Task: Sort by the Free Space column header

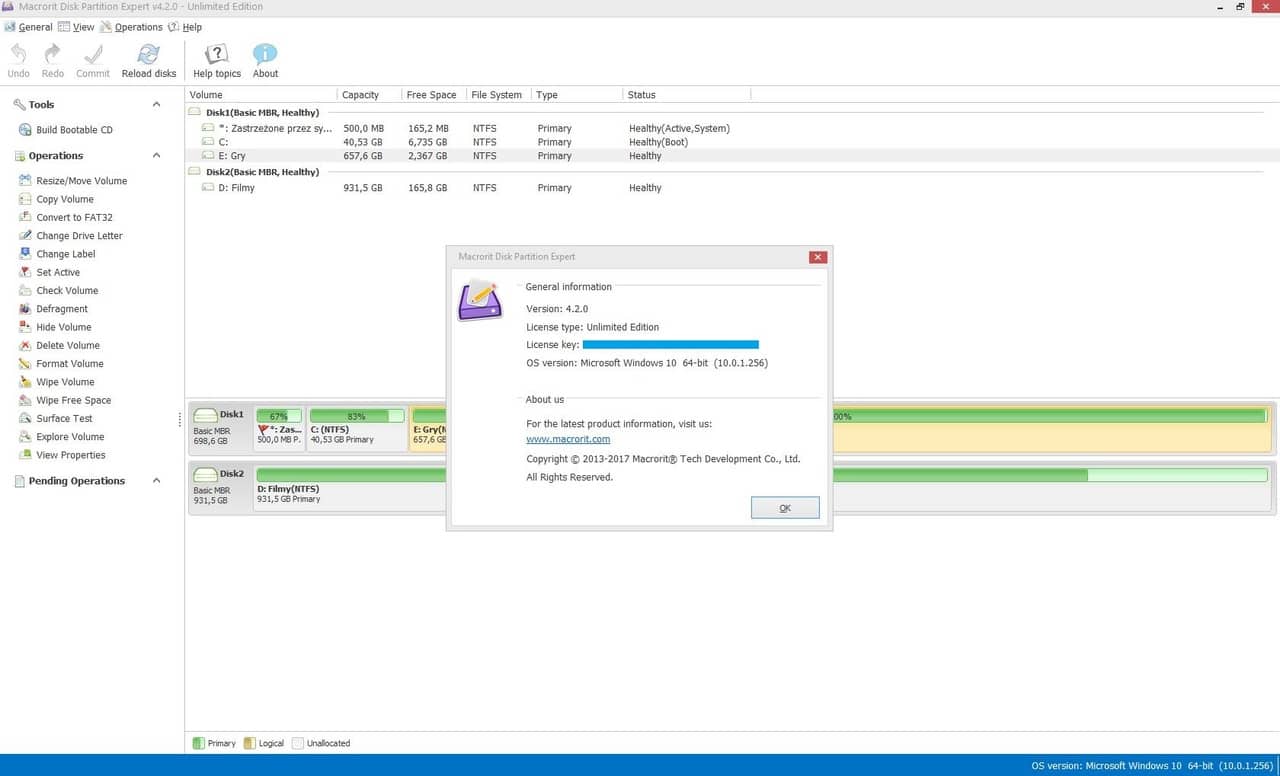Action: [433, 95]
